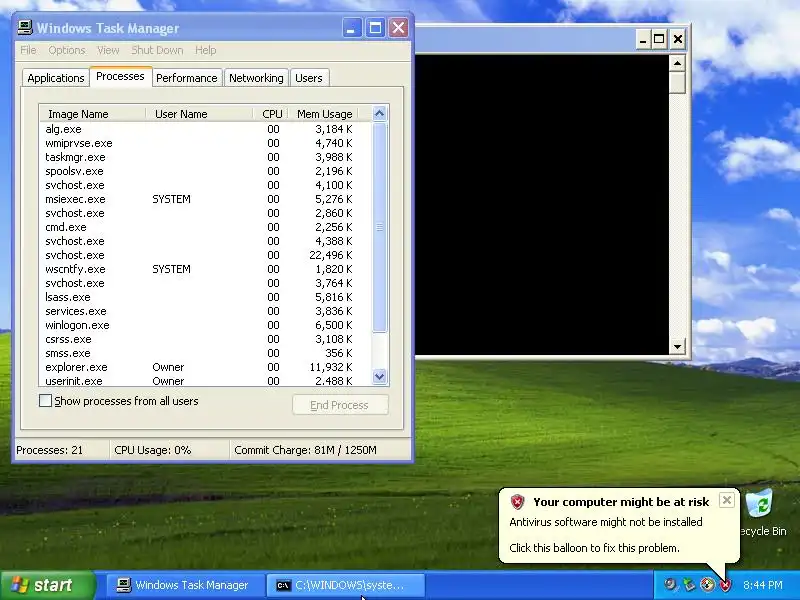
Task: Minimize the command prompt window
Action: [x=643, y=39]
